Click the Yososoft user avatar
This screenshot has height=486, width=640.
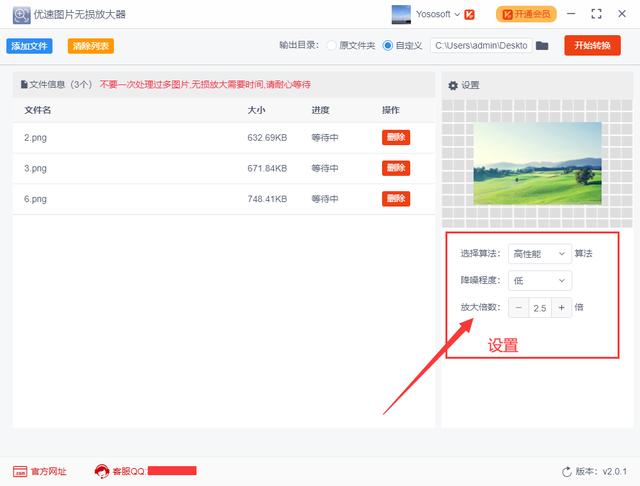(401, 15)
